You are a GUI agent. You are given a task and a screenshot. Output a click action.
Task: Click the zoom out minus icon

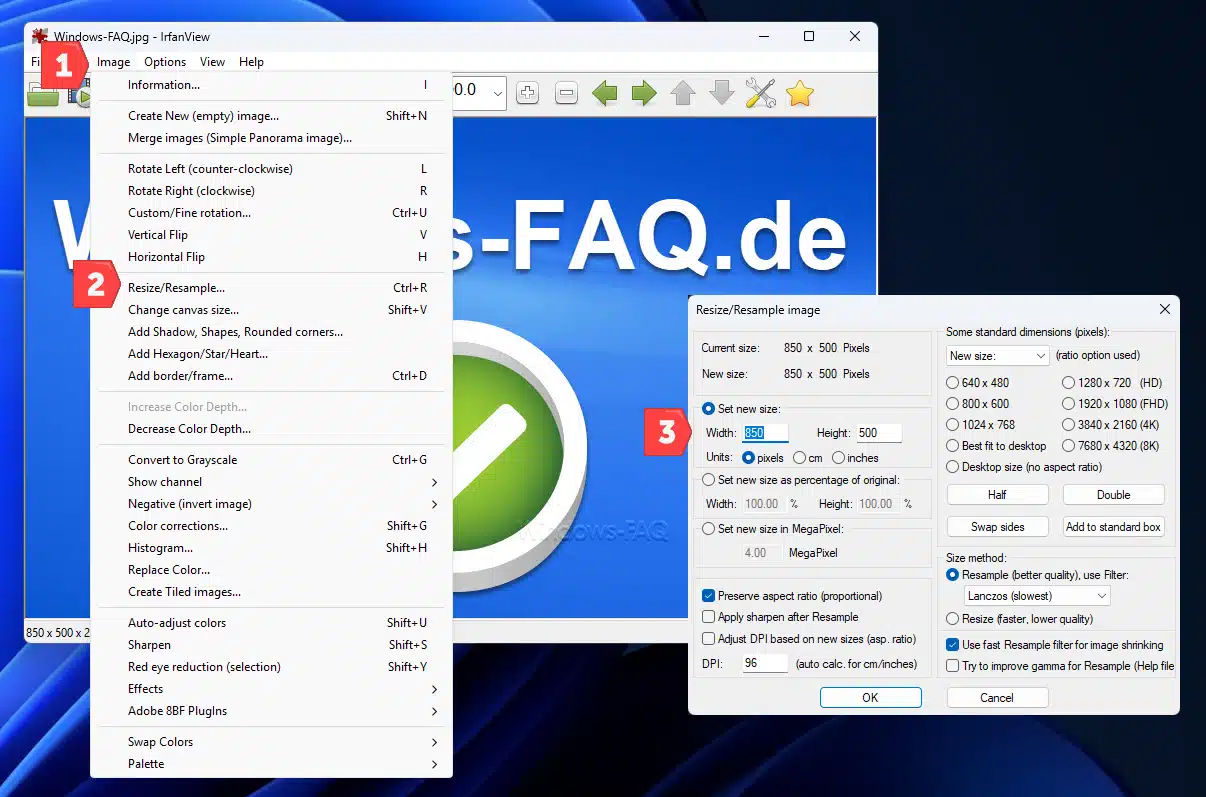pyautogui.click(x=566, y=93)
